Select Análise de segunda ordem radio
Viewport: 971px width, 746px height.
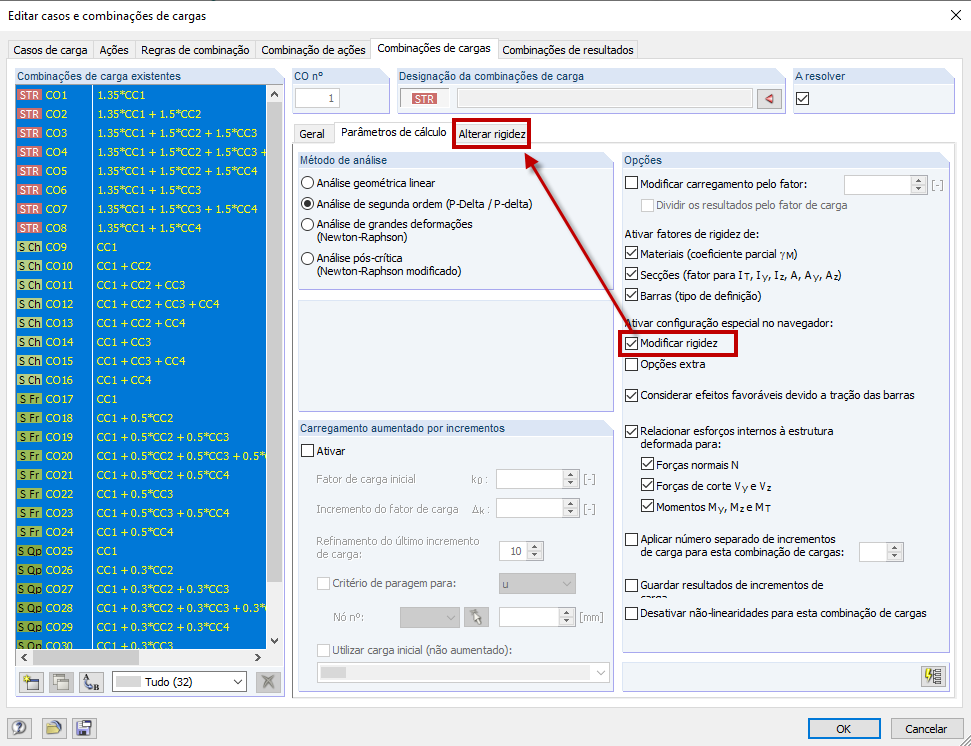pos(307,204)
